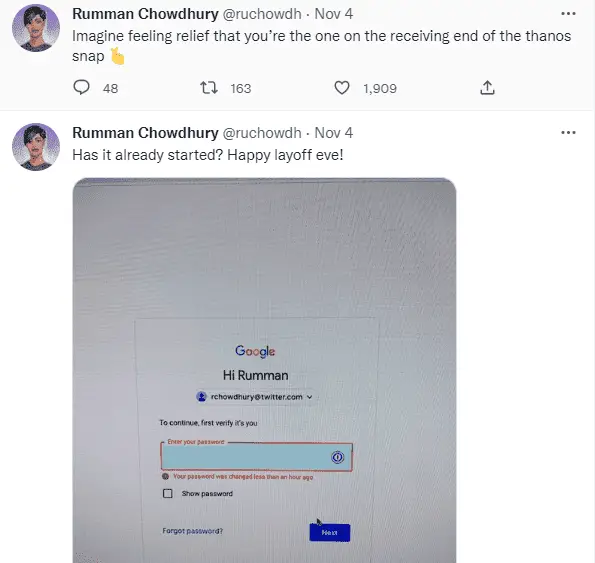Click reply icon on thanos snap tweet
The width and height of the screenshot is (595, 563).
point(81,88)
